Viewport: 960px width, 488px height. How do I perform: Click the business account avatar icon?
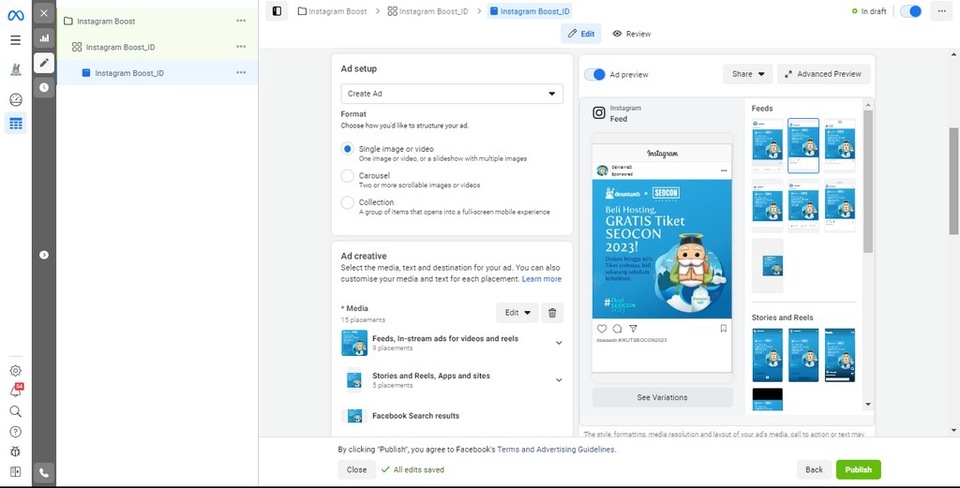[x=16, y=69]
